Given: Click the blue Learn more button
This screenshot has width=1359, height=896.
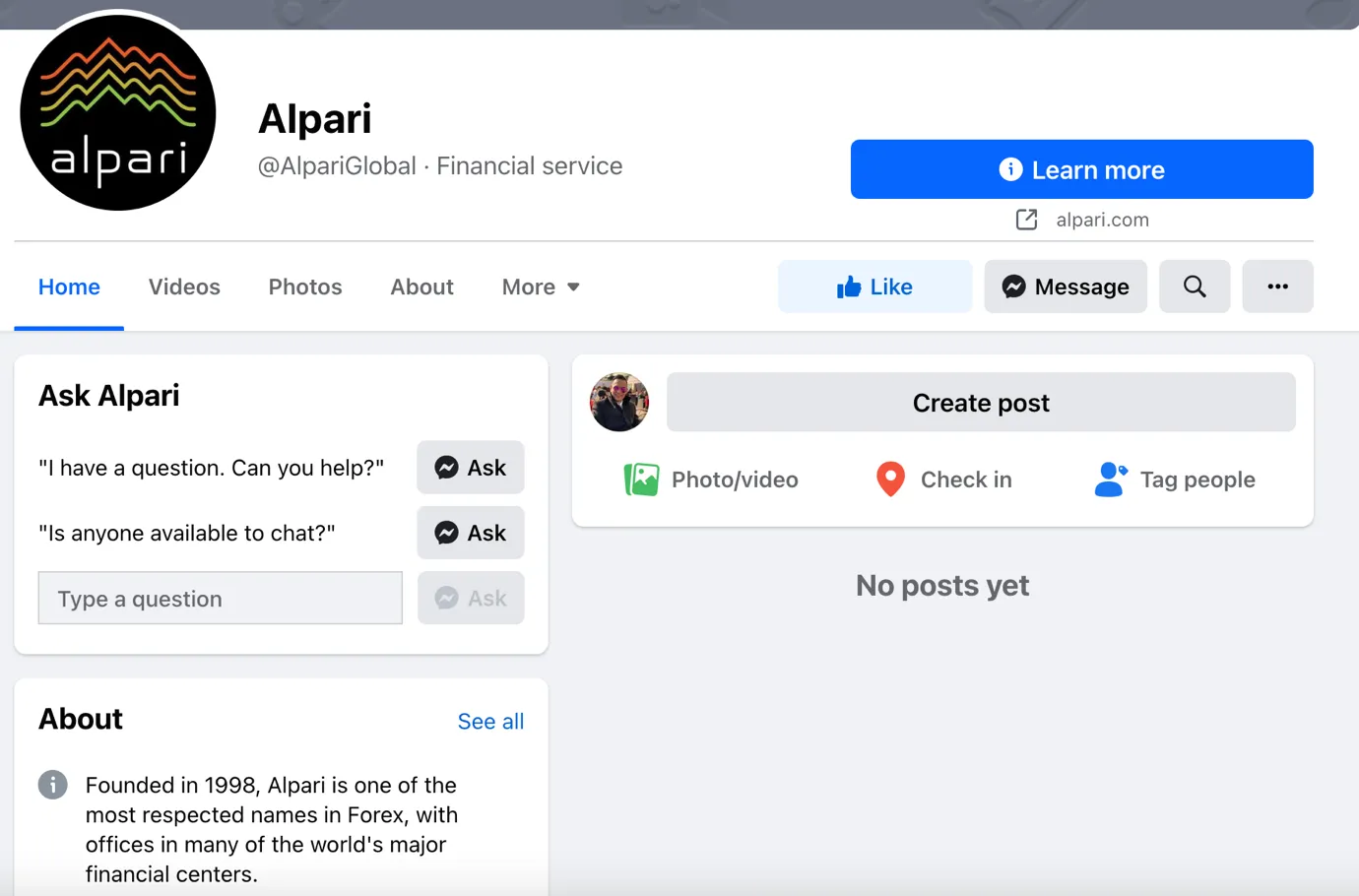Looking at the screenshot, I should [x=1081, y=169].
